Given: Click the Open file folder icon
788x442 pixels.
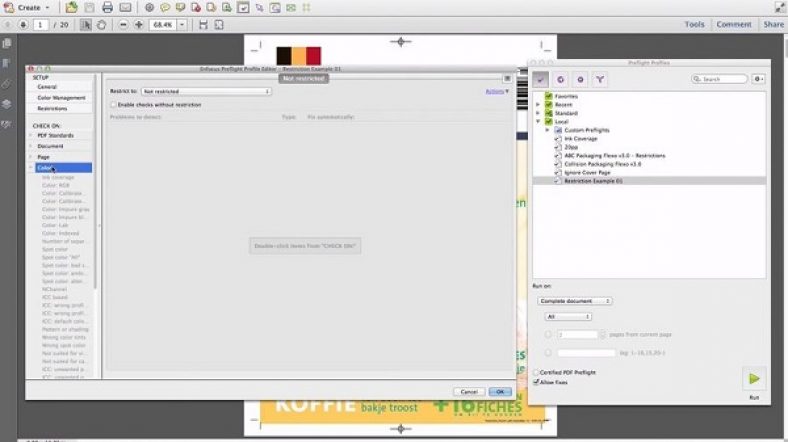Looking at the screenshot, I should point(71,8).
